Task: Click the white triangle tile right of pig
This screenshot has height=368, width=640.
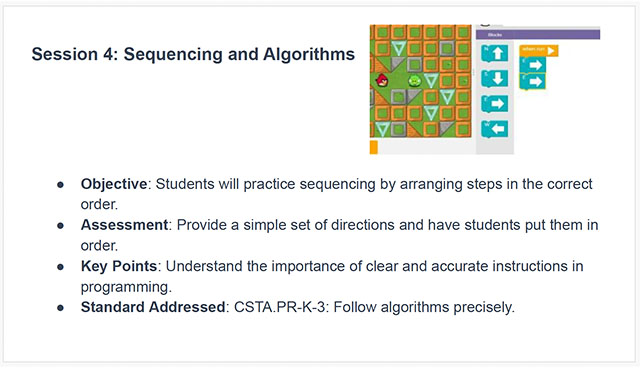Action: pos(431,80)
